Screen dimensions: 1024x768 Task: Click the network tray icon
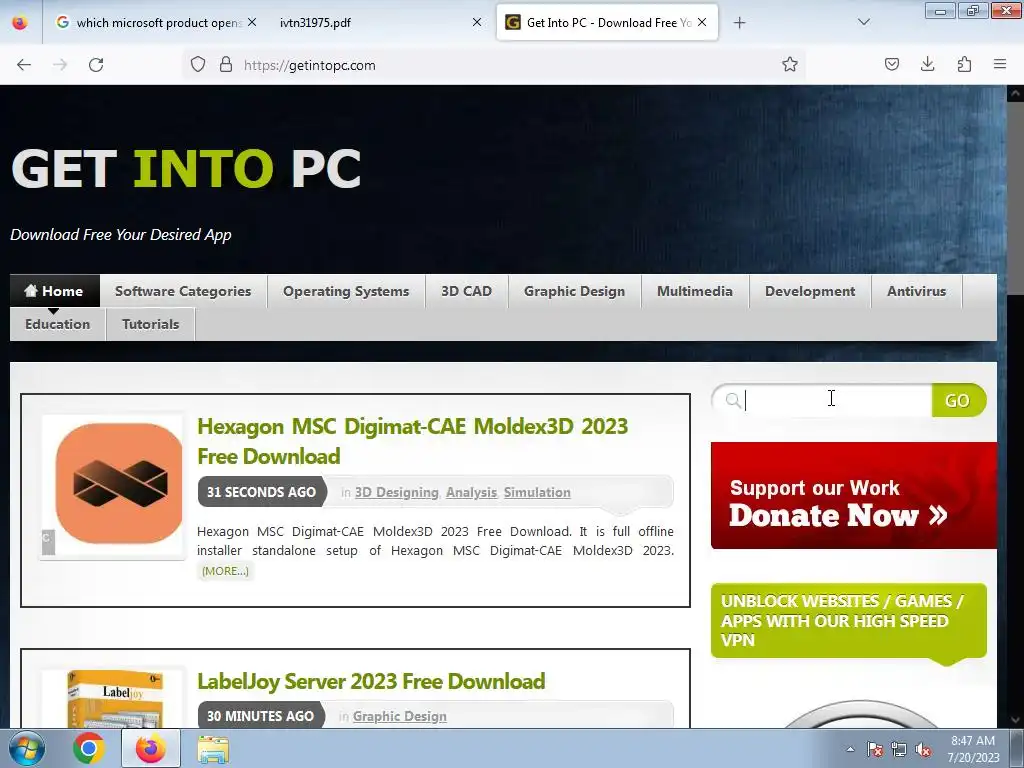(899, 749)
